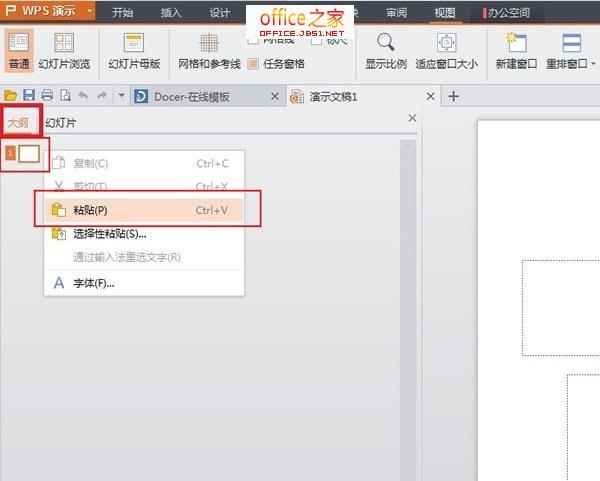600x481 pixels.
Task: Choose 粘贴(P) from the context menu
Action: point(90,210)
